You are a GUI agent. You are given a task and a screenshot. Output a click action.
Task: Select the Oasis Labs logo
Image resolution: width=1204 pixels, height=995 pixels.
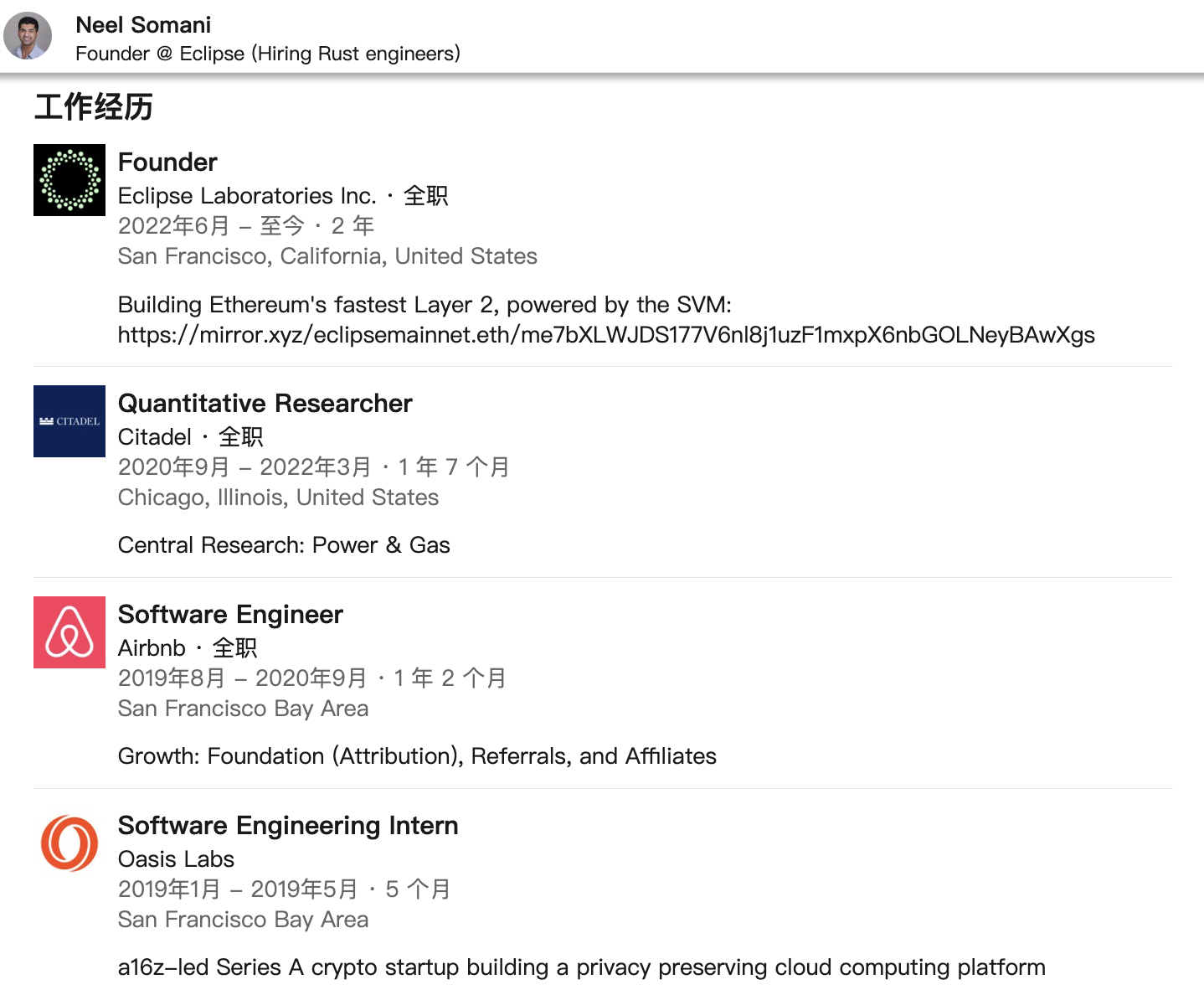[69, 843]
